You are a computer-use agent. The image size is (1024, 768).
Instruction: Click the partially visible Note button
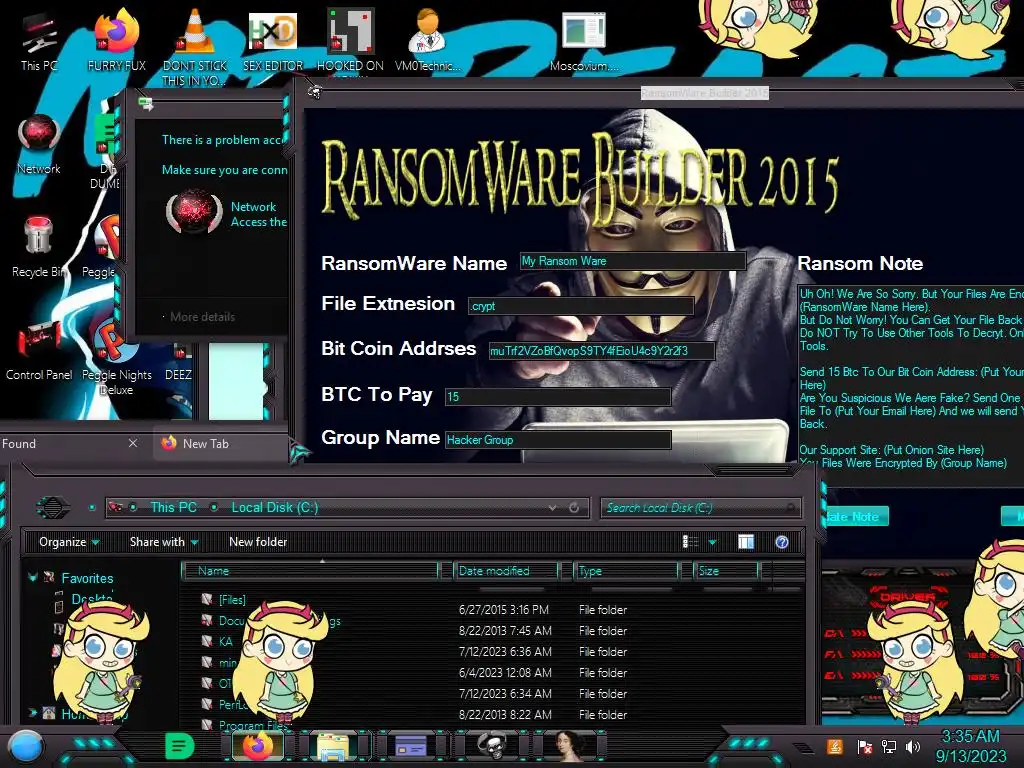(856, 517)
